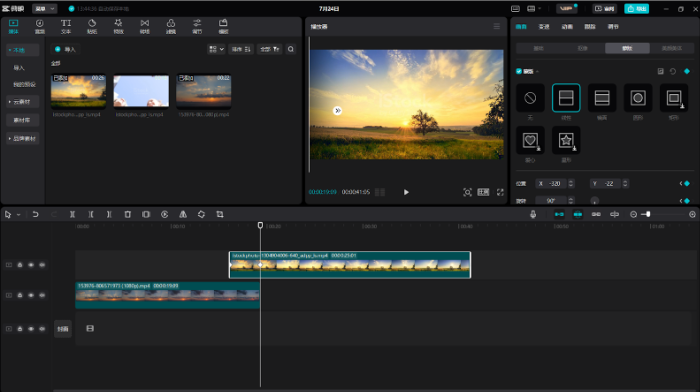Select the Basic (基础) sub-tab
This screenshot has height=392, width=700.
[x=538, y=48]
